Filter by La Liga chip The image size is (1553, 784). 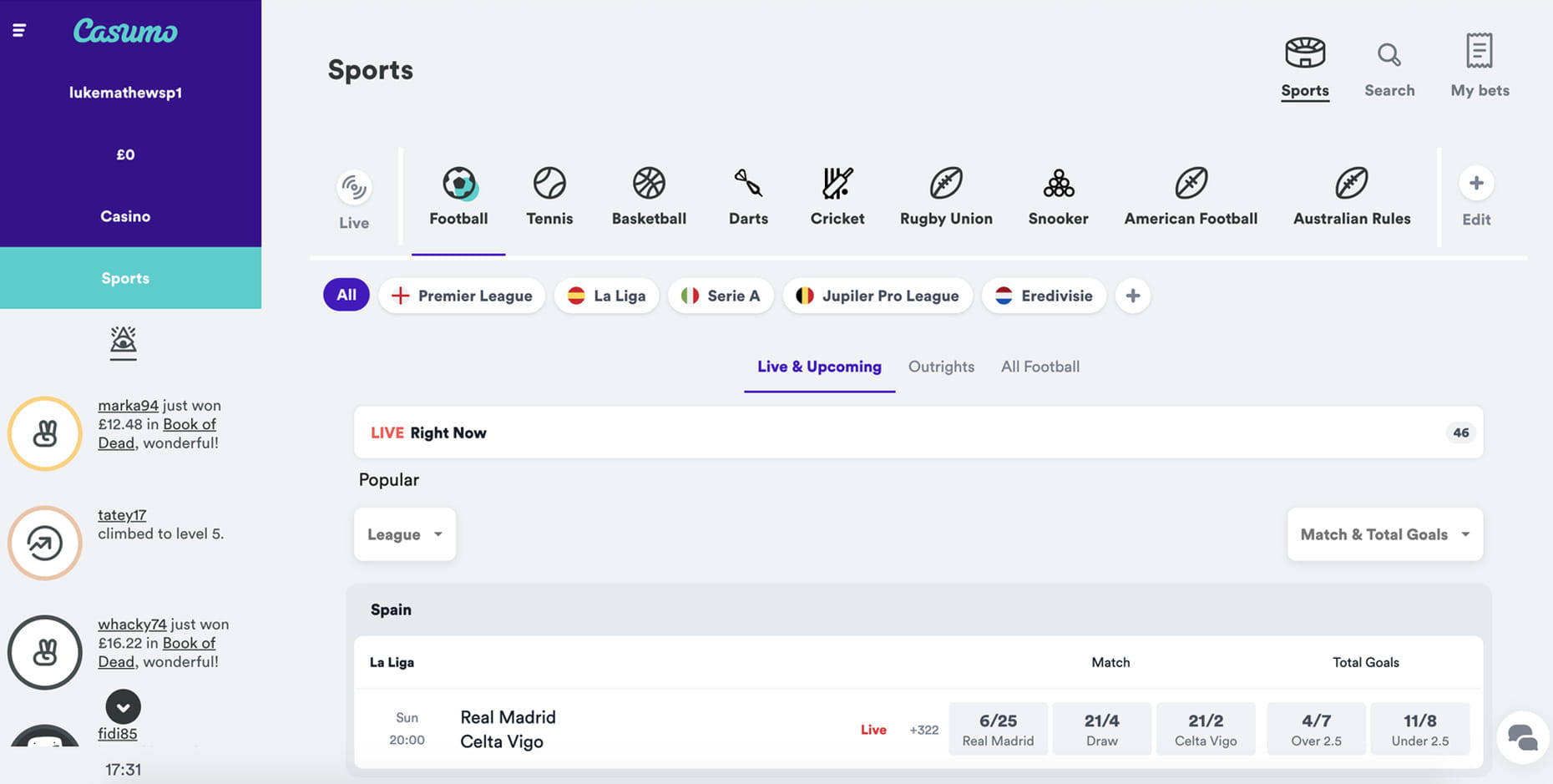click(607, 296)
